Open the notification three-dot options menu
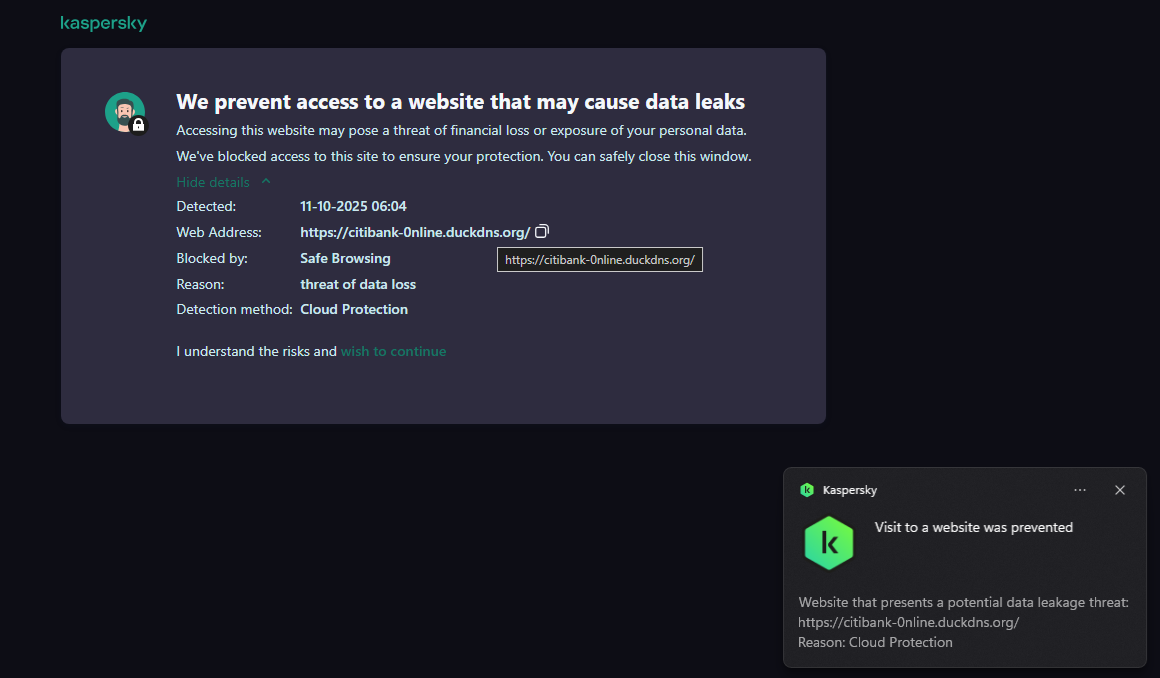This screenshot has height=678, width=1160. click(1080, 490)
